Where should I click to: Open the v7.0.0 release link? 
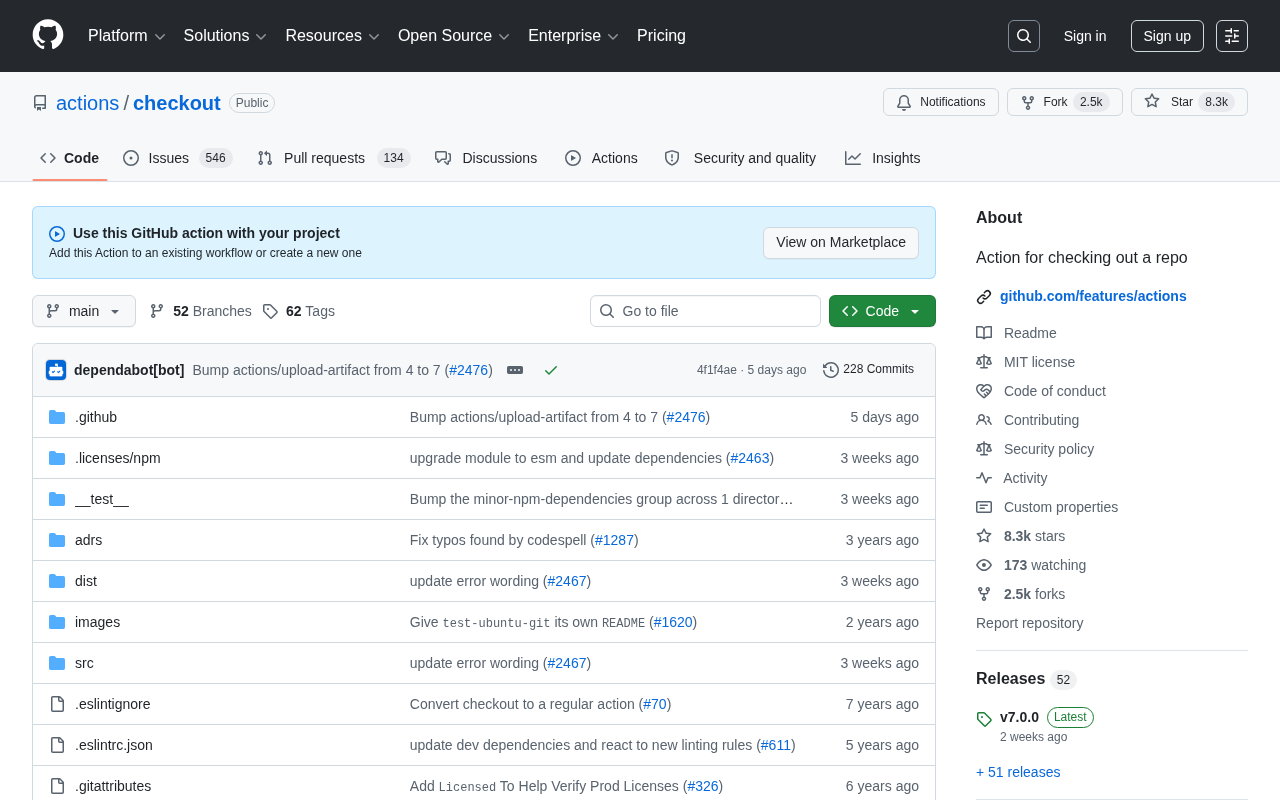pos(1019,717)
